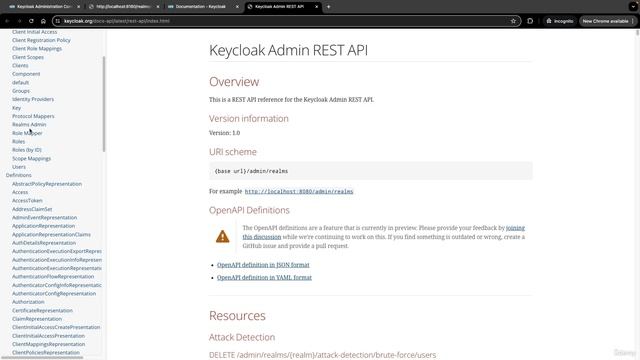This screenshot has width=640, height=360.
Task: Click the Attack Detection heading
Action: click(242, 337)
